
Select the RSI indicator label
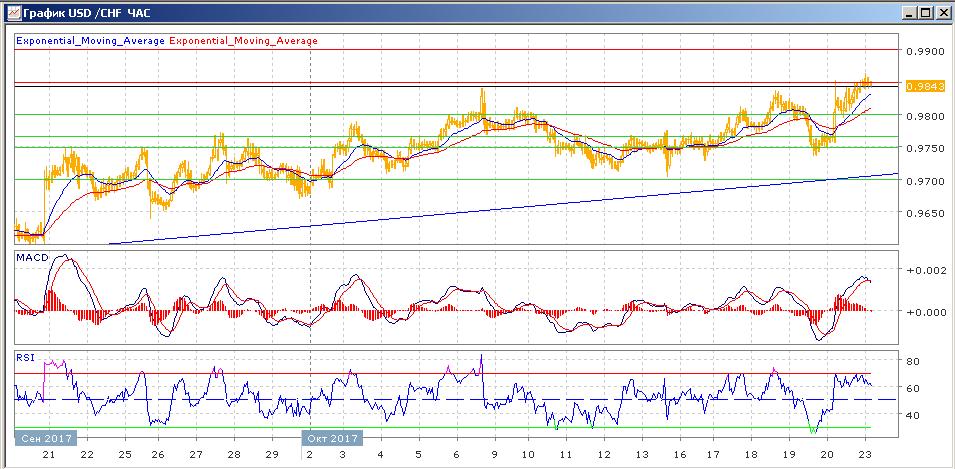[27, 356]
